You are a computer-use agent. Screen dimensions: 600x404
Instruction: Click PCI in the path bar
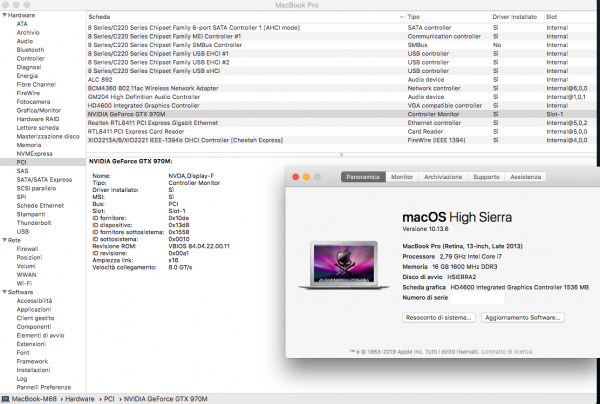109,399
